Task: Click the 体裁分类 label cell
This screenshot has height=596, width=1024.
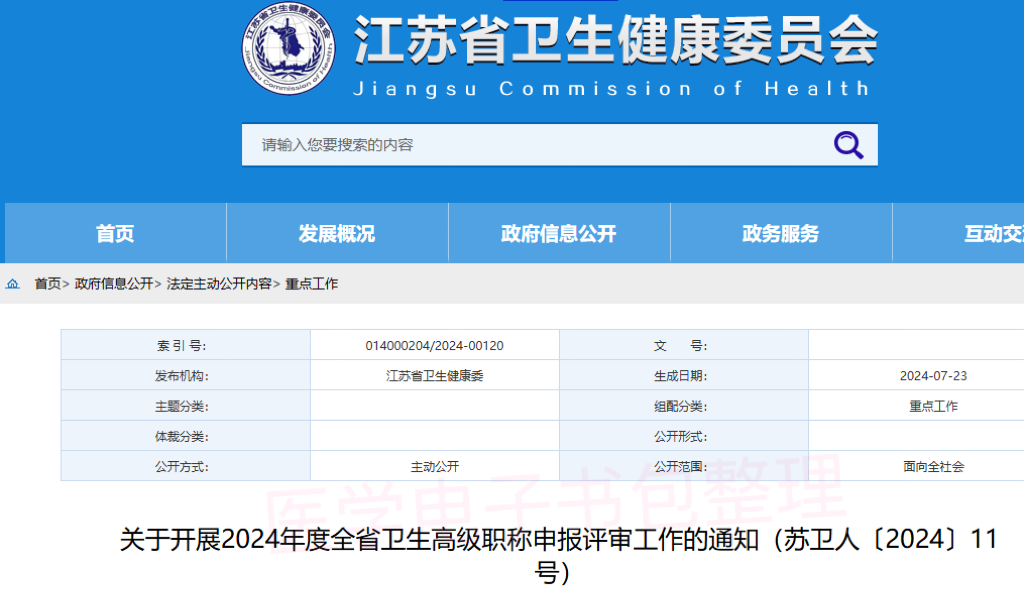Action: (x=185, y=436)
